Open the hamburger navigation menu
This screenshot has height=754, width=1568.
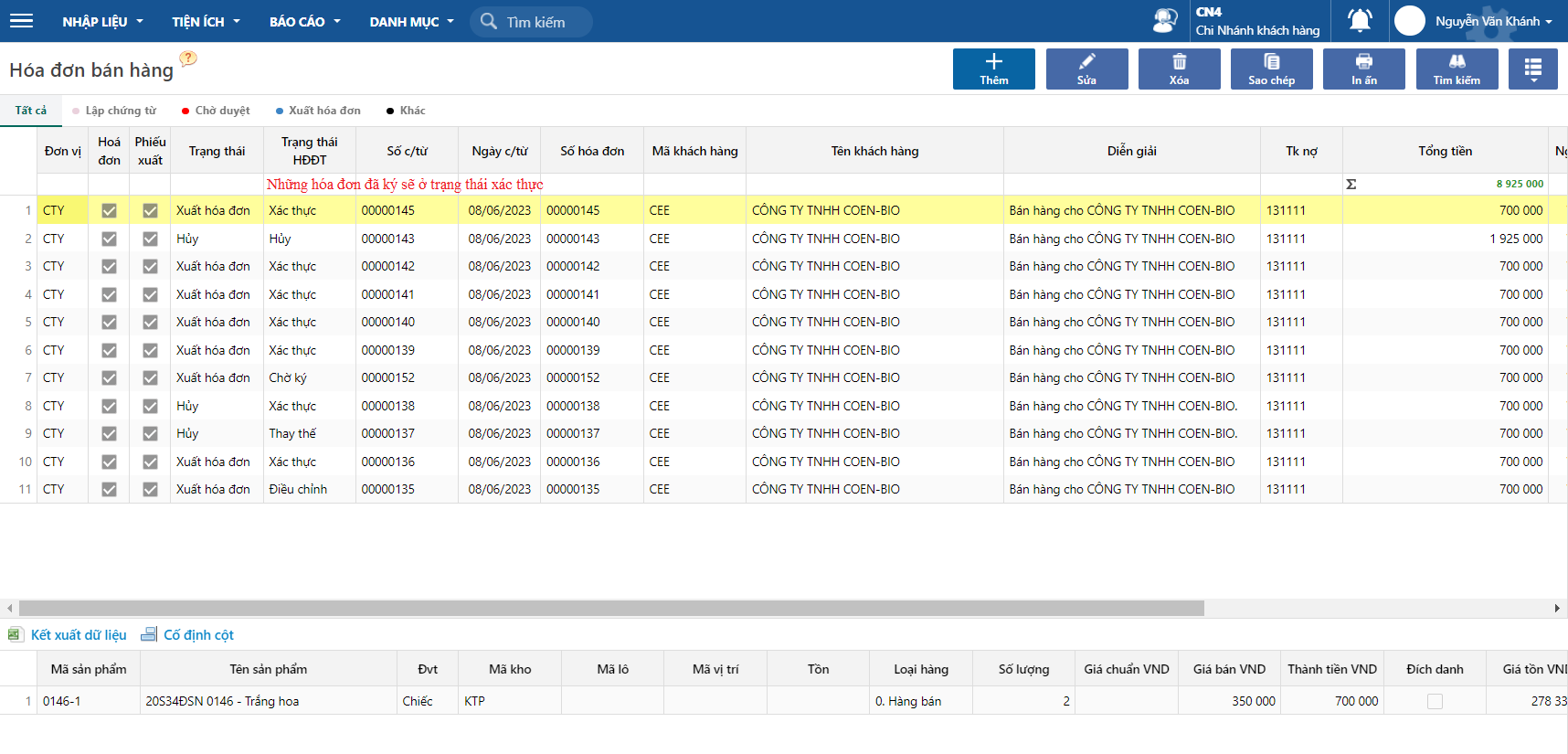[x=21, y=21]
